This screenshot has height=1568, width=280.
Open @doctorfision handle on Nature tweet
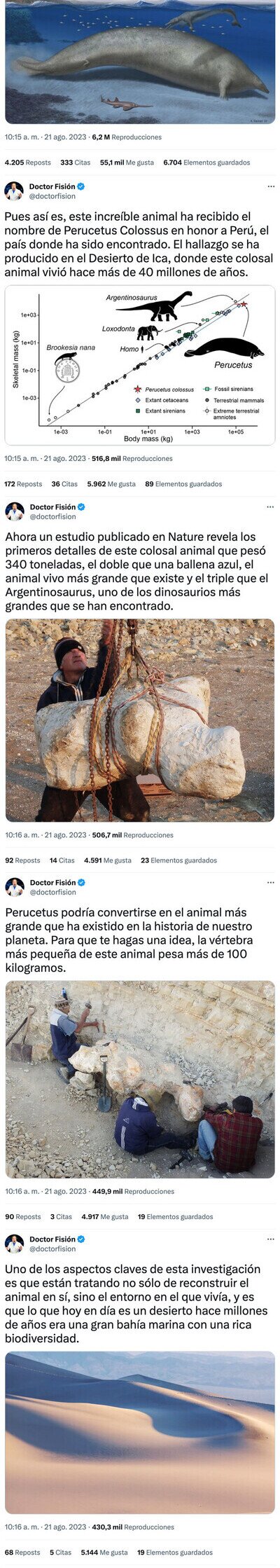click(52, 516)
